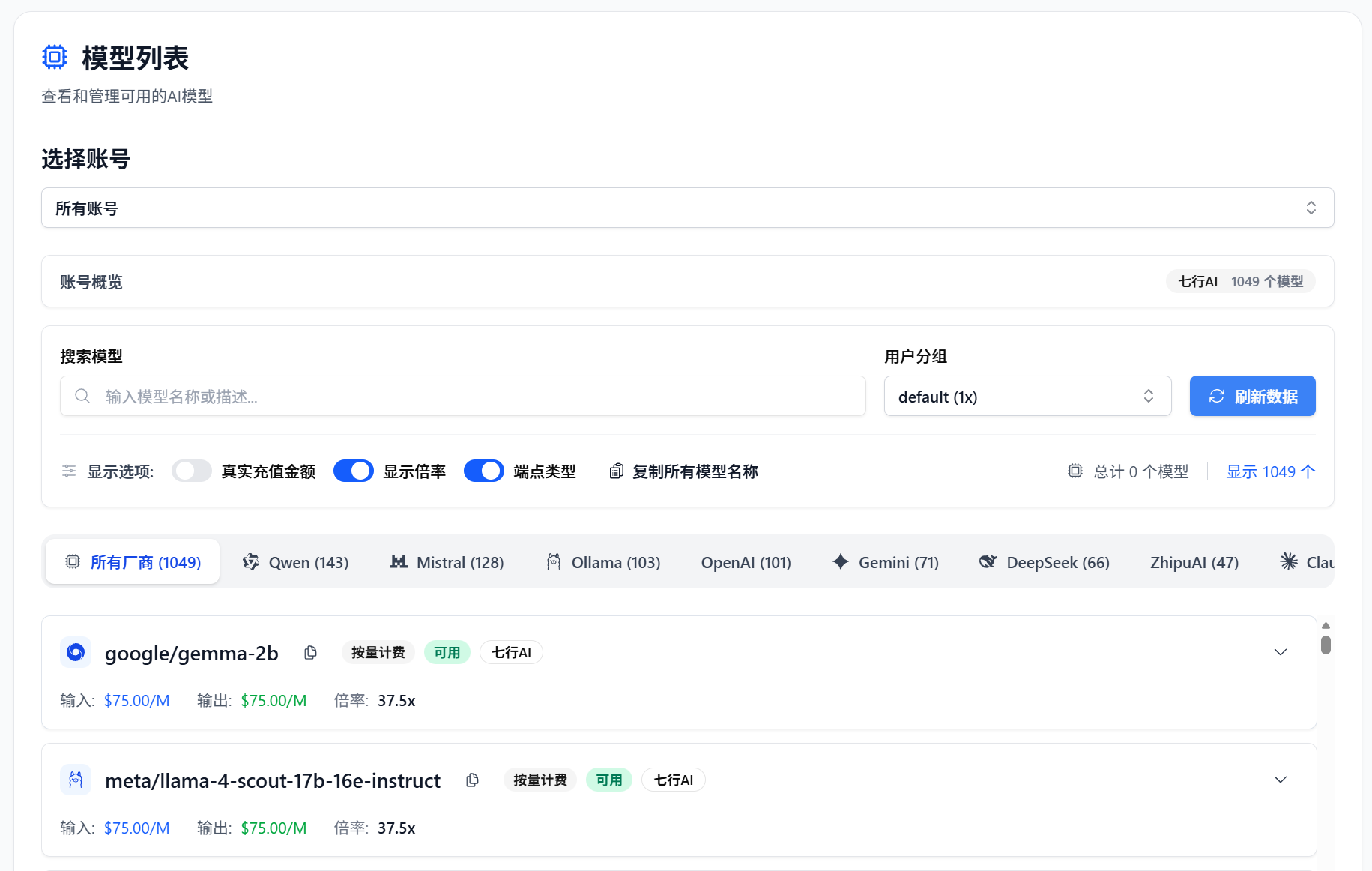Viewport: 1372px width, 871px height.
Task: Click the model list chip icon in header
Action: pos(55,58)
